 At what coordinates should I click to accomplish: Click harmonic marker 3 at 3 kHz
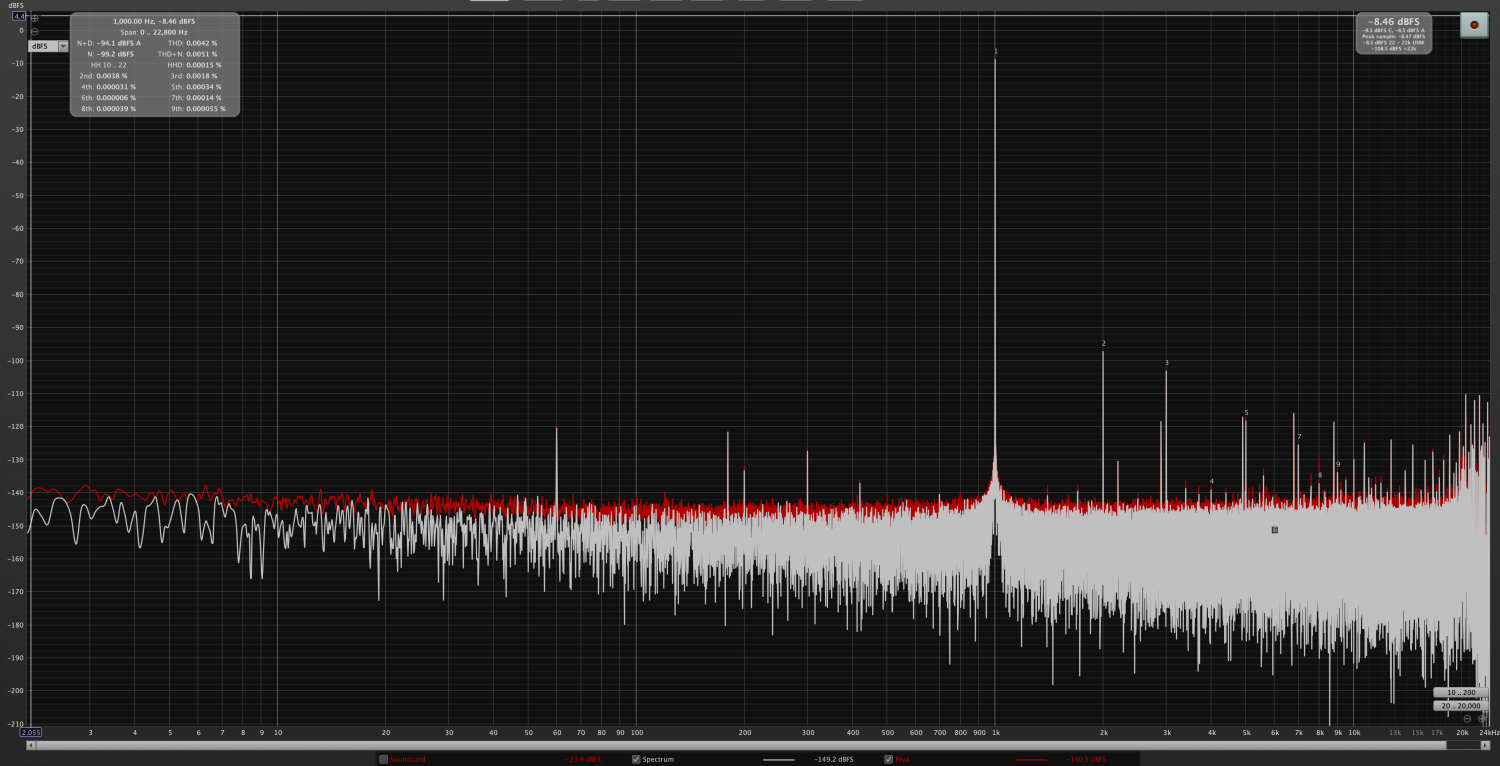click(1167, 363)
